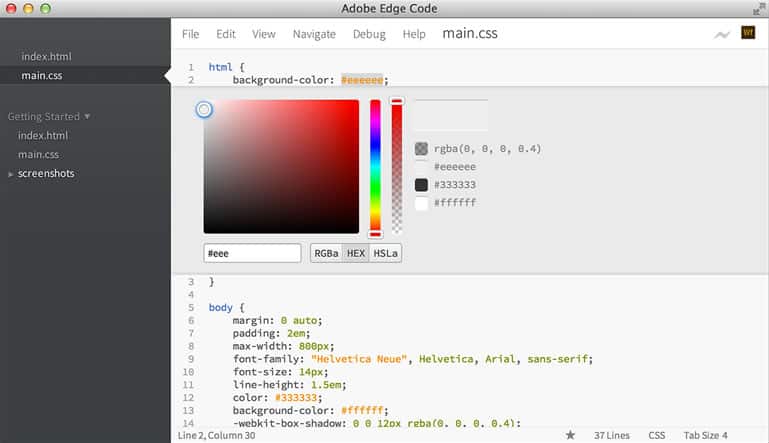769x443 pixels.
Task: Click the hue slider bottom handle
Action: click(375, 234)
